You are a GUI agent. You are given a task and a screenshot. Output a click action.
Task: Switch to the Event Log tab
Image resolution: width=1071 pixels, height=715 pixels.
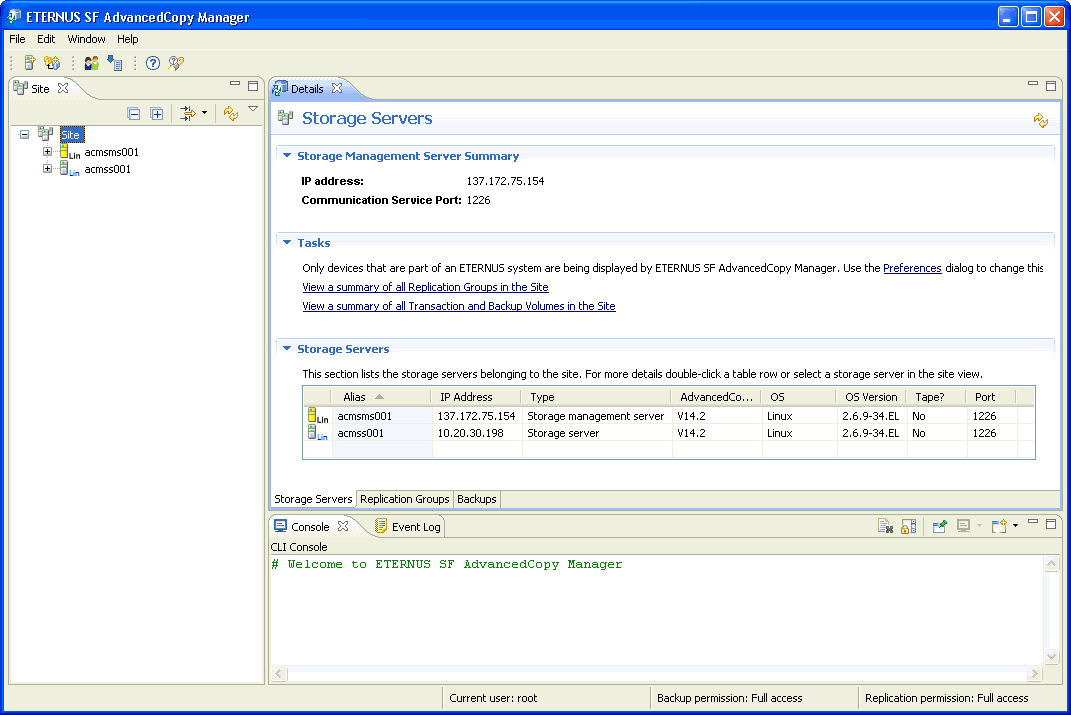click(x=408, y=527)
